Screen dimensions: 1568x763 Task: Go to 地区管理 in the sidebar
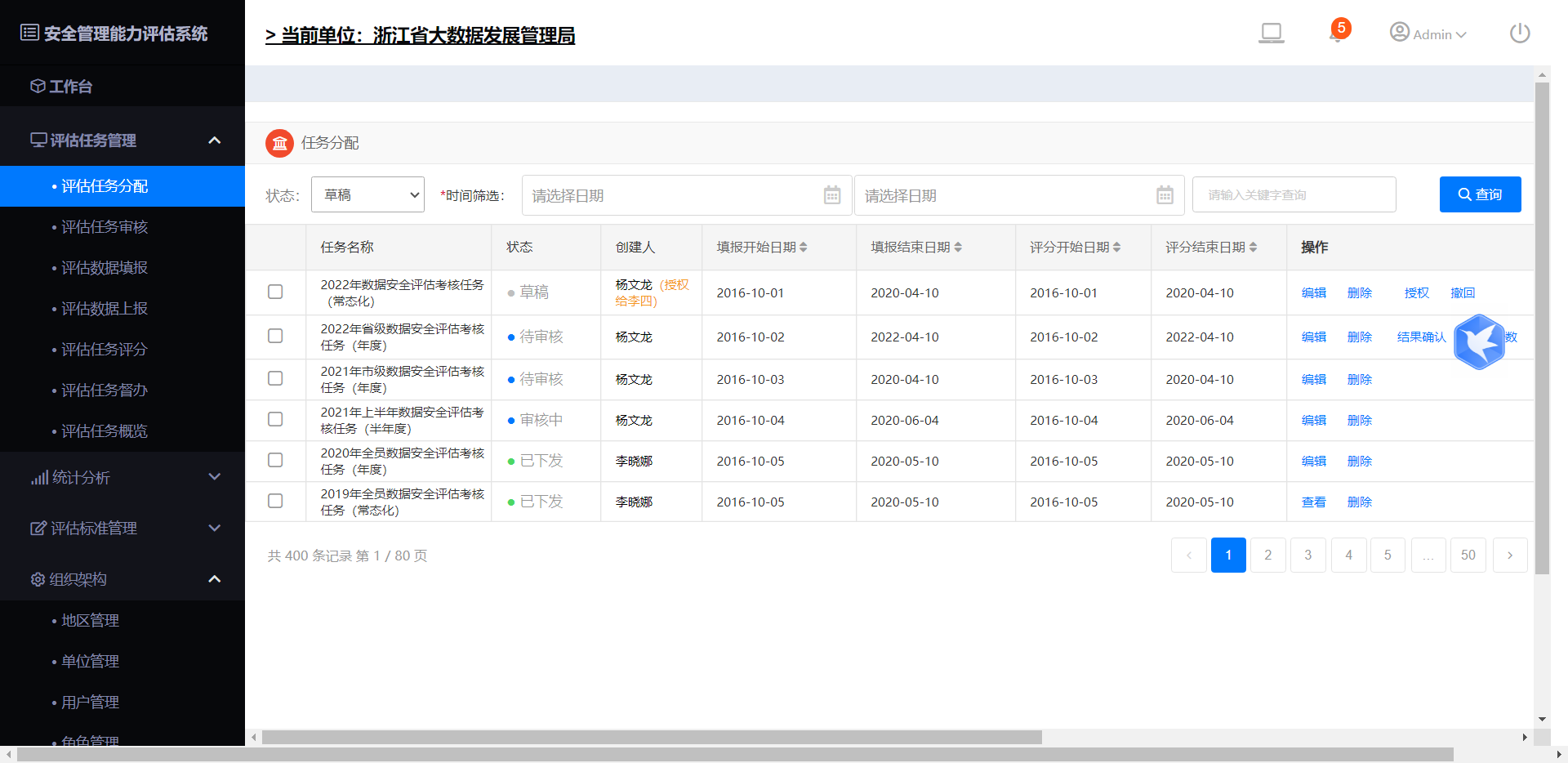click(x=122, y=621)
